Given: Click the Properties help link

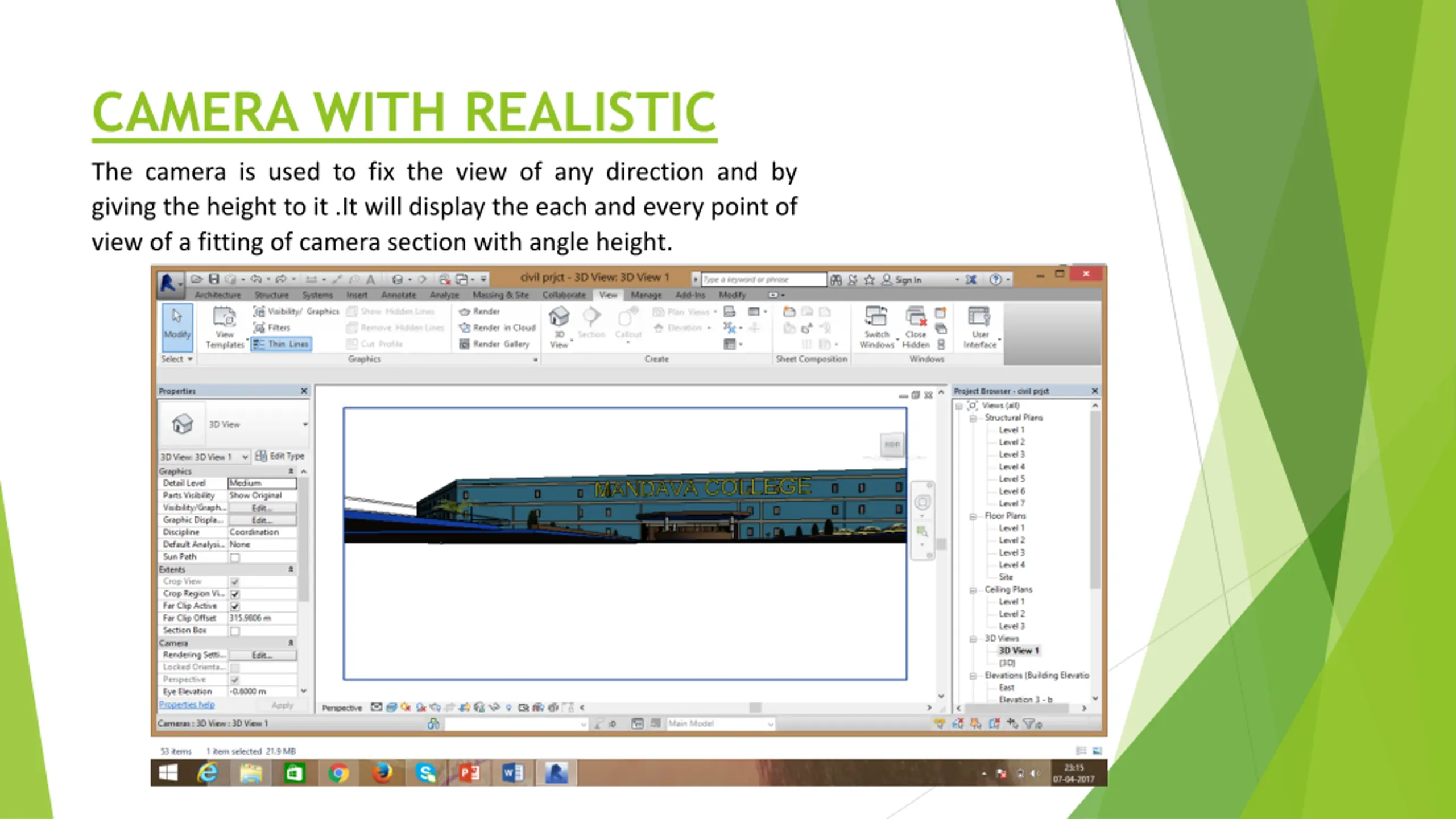Looking at the screenshot, I should coord(187,705).
